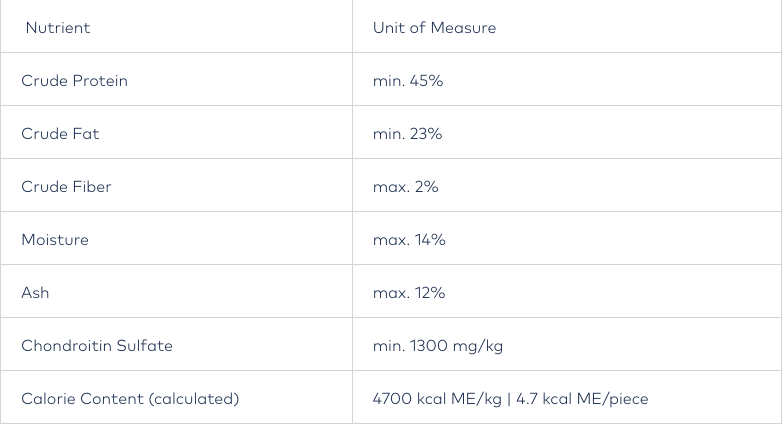784x425 pixels.
Task: Select the Crude Fat row label
Action: [x=60, y=134]
